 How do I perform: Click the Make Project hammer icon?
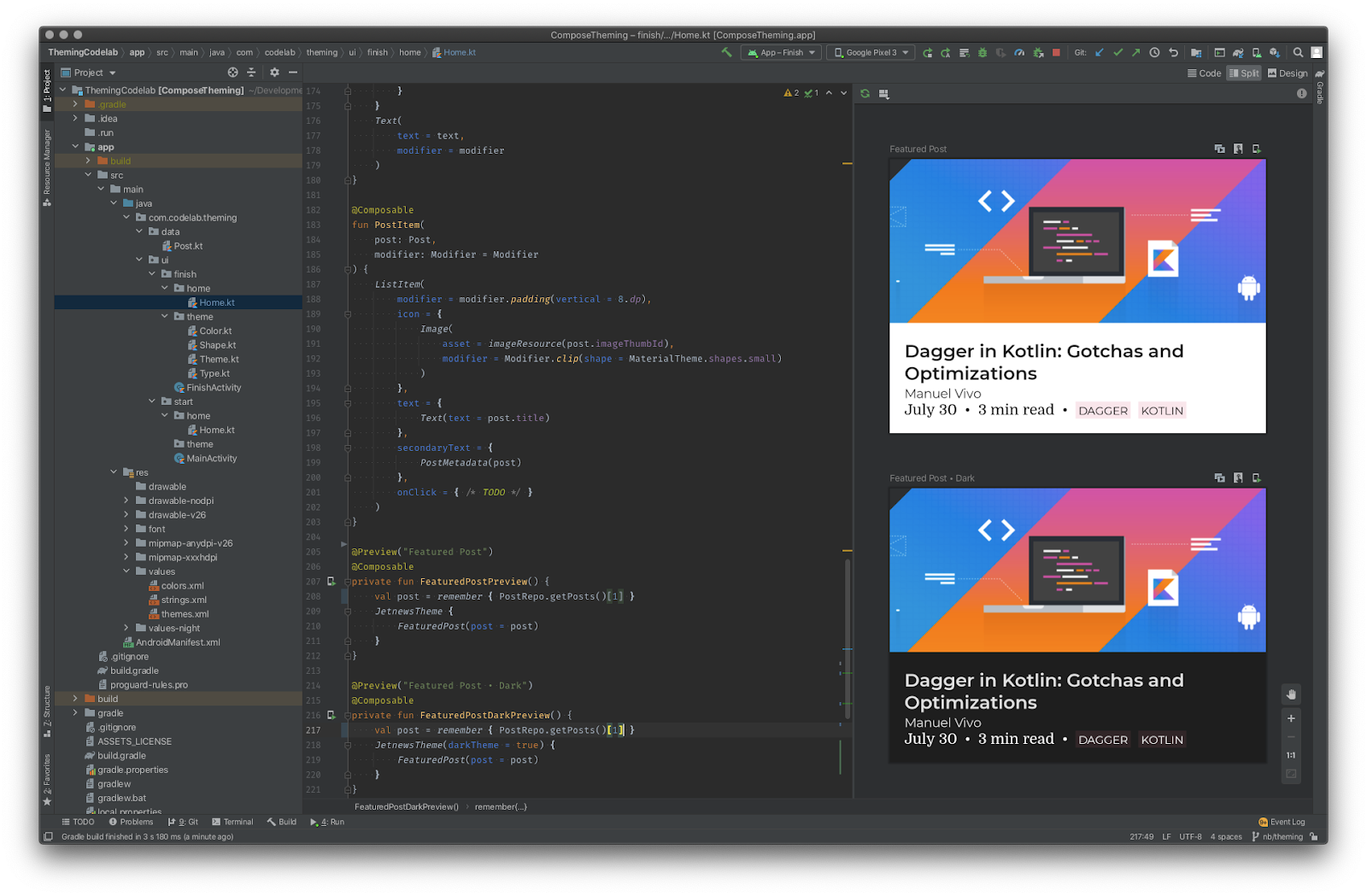click(x=726, y=52)
